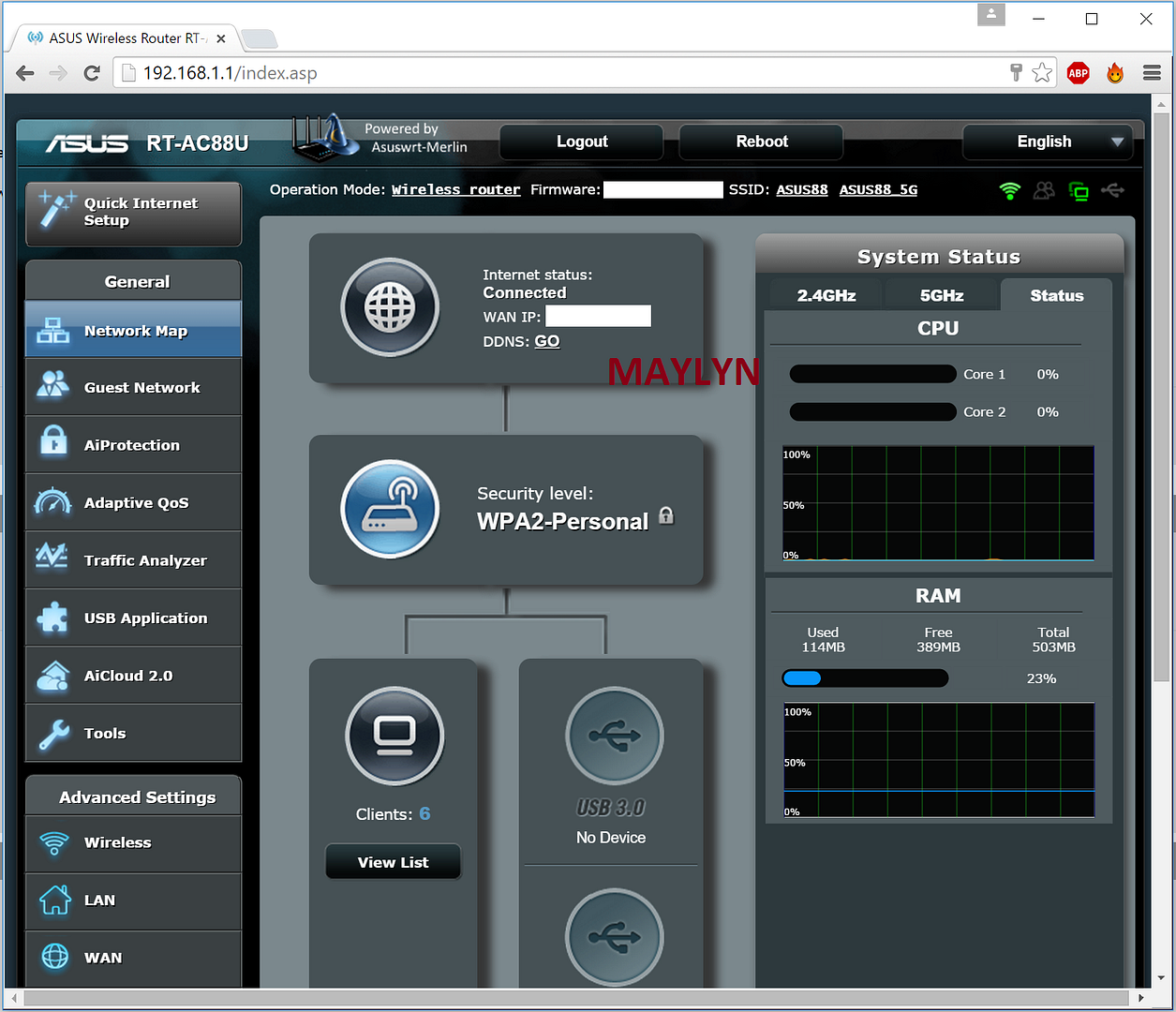Reload the router page
Screen dimensions: 1176x1012
[92, 73]
